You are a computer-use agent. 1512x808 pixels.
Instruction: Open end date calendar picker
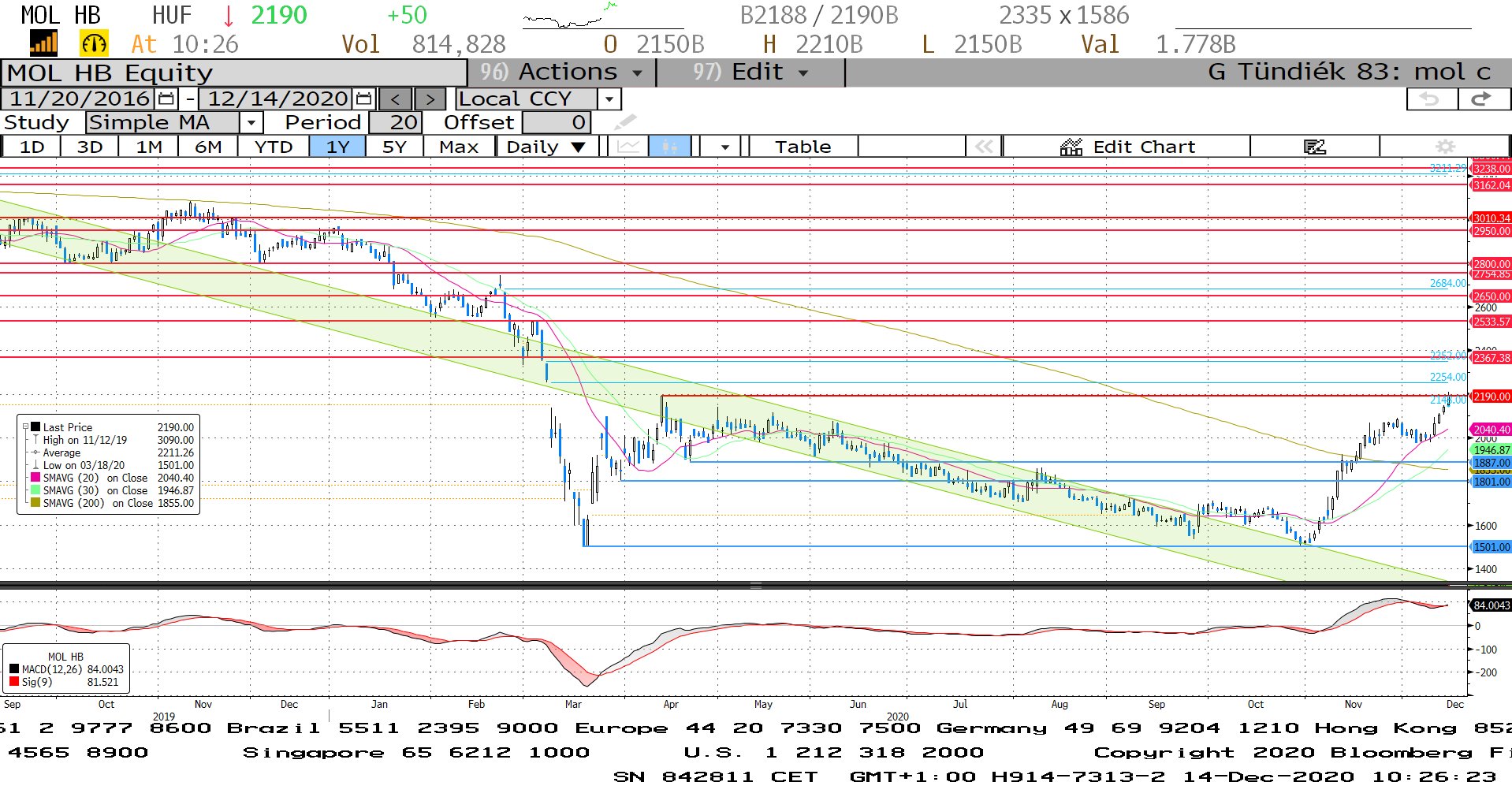(363, 99)
